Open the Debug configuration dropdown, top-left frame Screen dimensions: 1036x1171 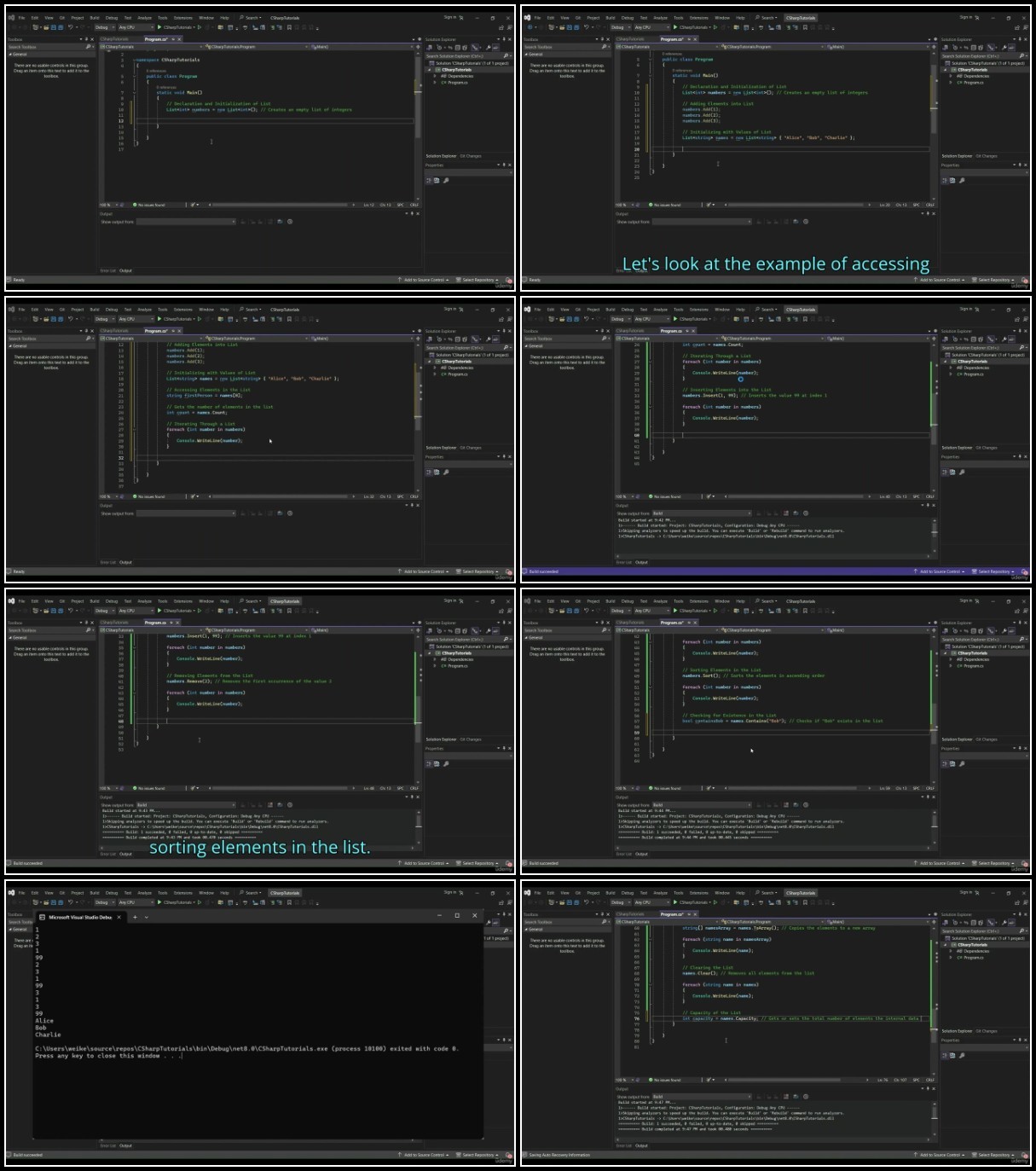104,27
